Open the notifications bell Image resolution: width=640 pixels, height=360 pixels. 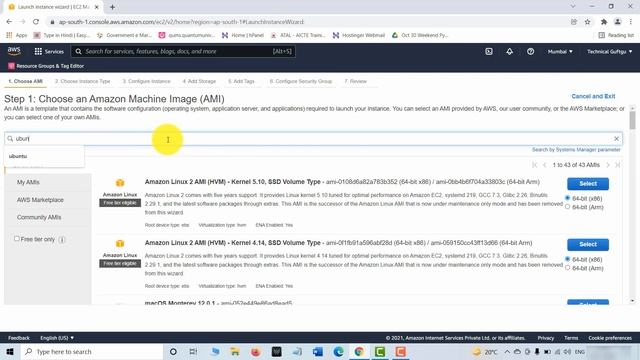click(509, 51)
